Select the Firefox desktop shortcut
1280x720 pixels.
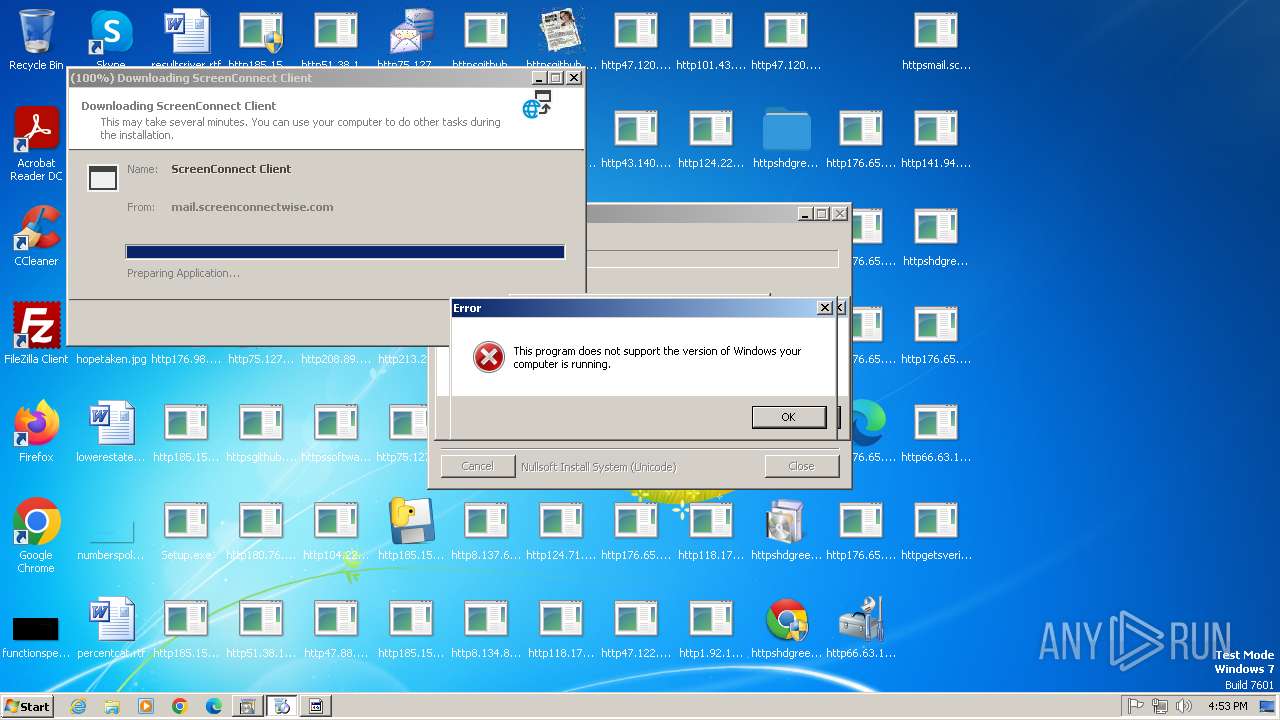(36, 432)
